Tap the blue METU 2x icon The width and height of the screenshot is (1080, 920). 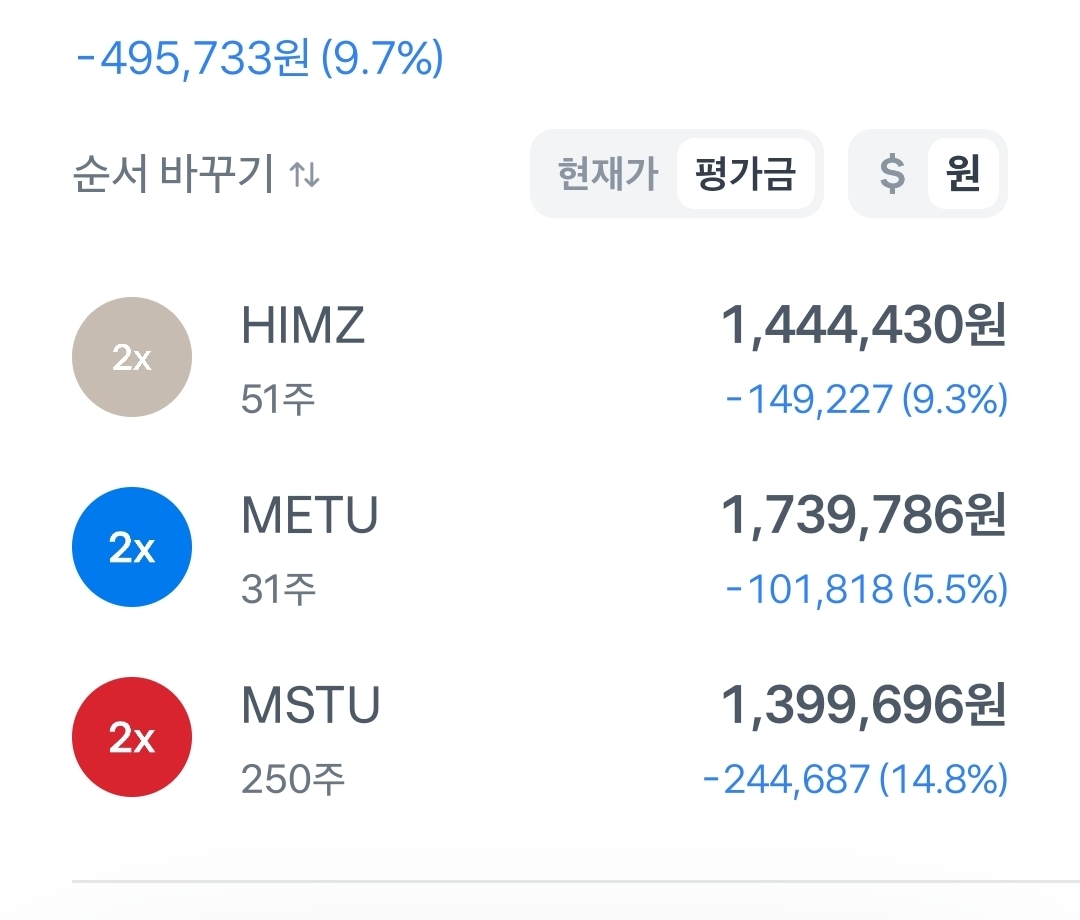tap(132, 547)
